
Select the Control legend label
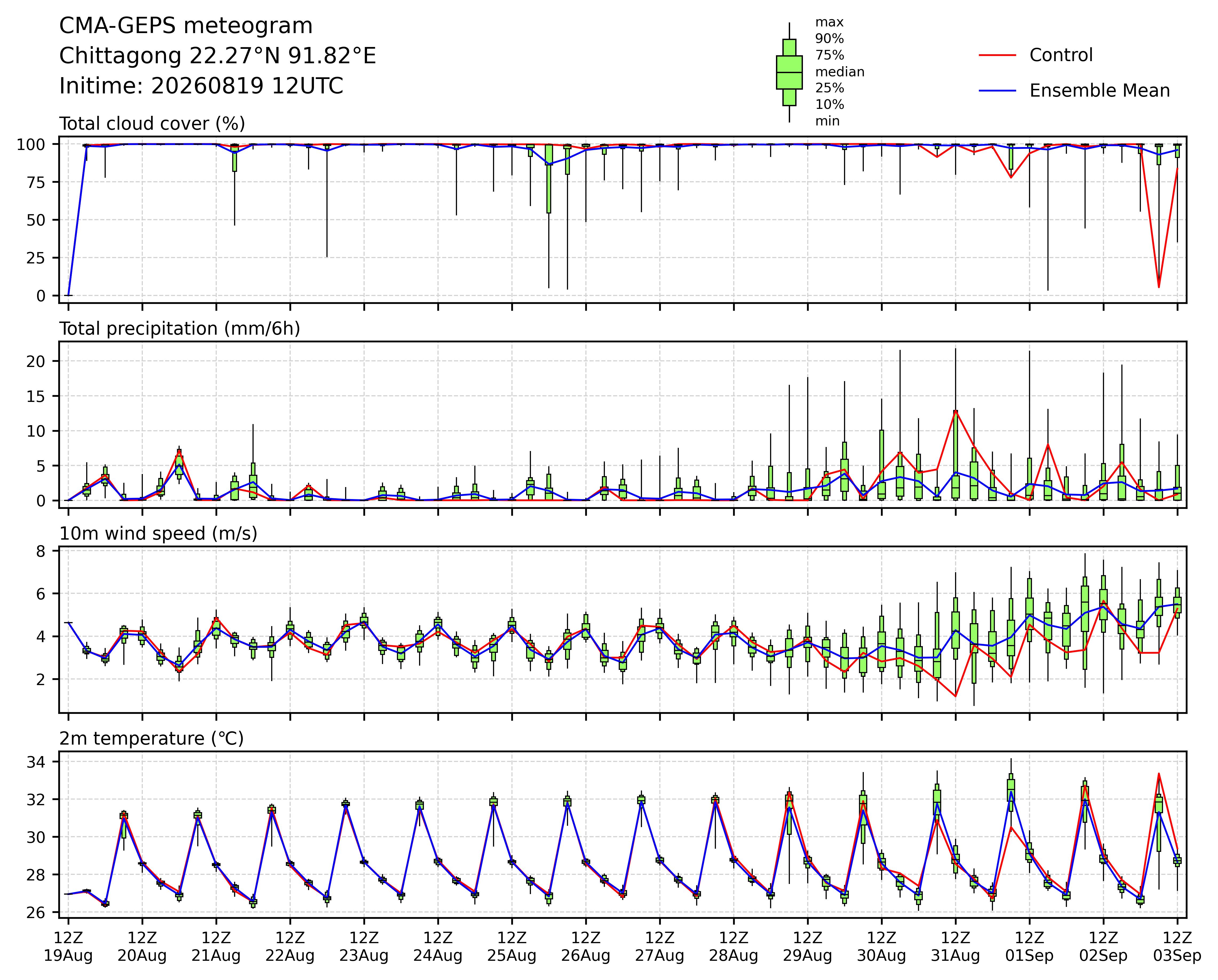click(1061, 55)
